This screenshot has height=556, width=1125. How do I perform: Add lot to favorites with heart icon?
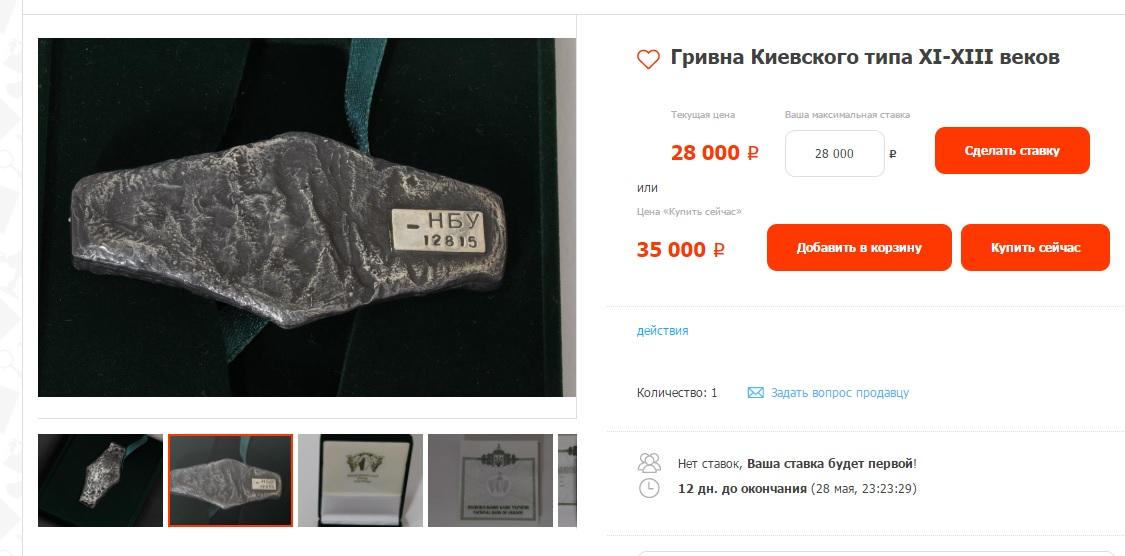(x=648, y=59)
